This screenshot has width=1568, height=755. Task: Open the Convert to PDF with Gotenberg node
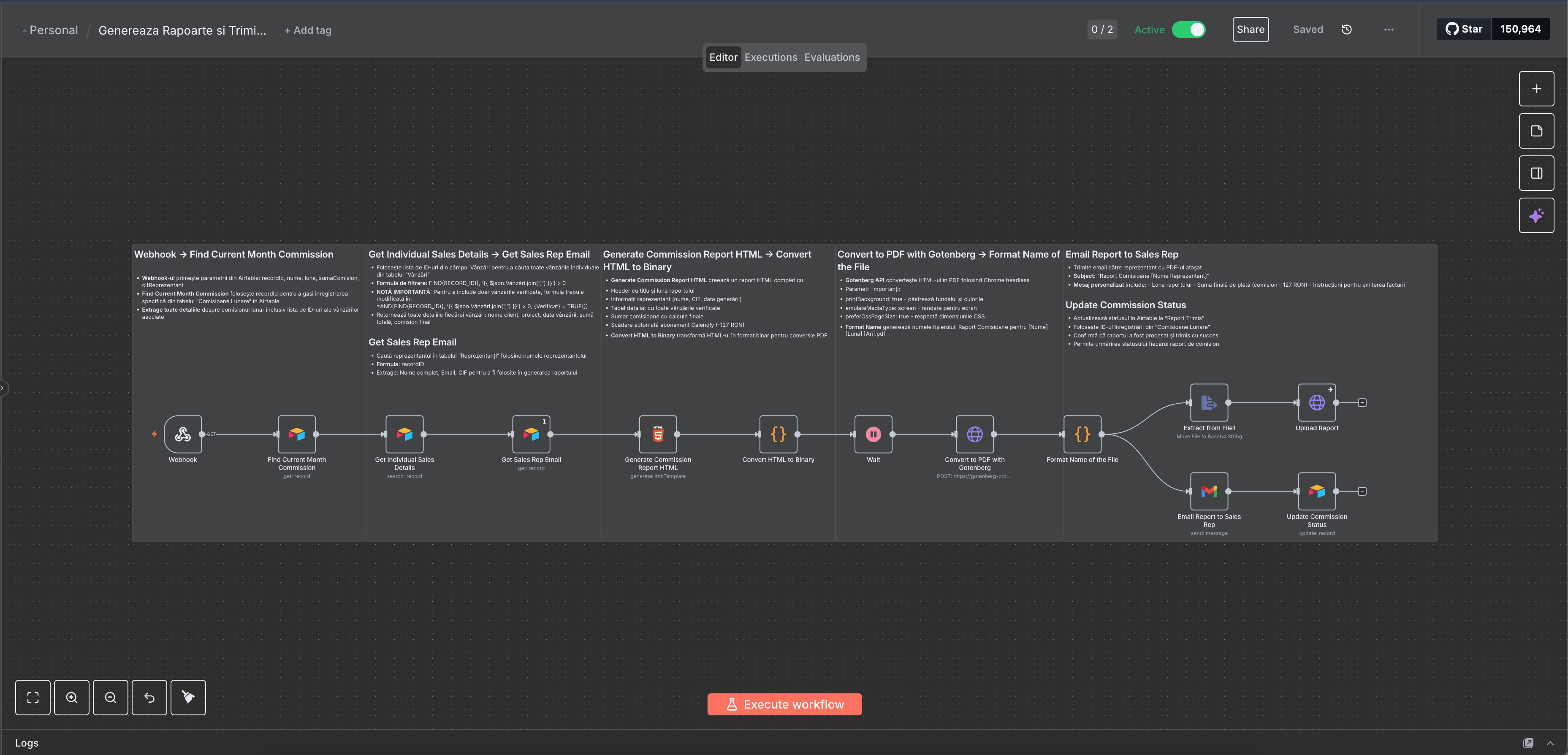click(x=974, y=434)
